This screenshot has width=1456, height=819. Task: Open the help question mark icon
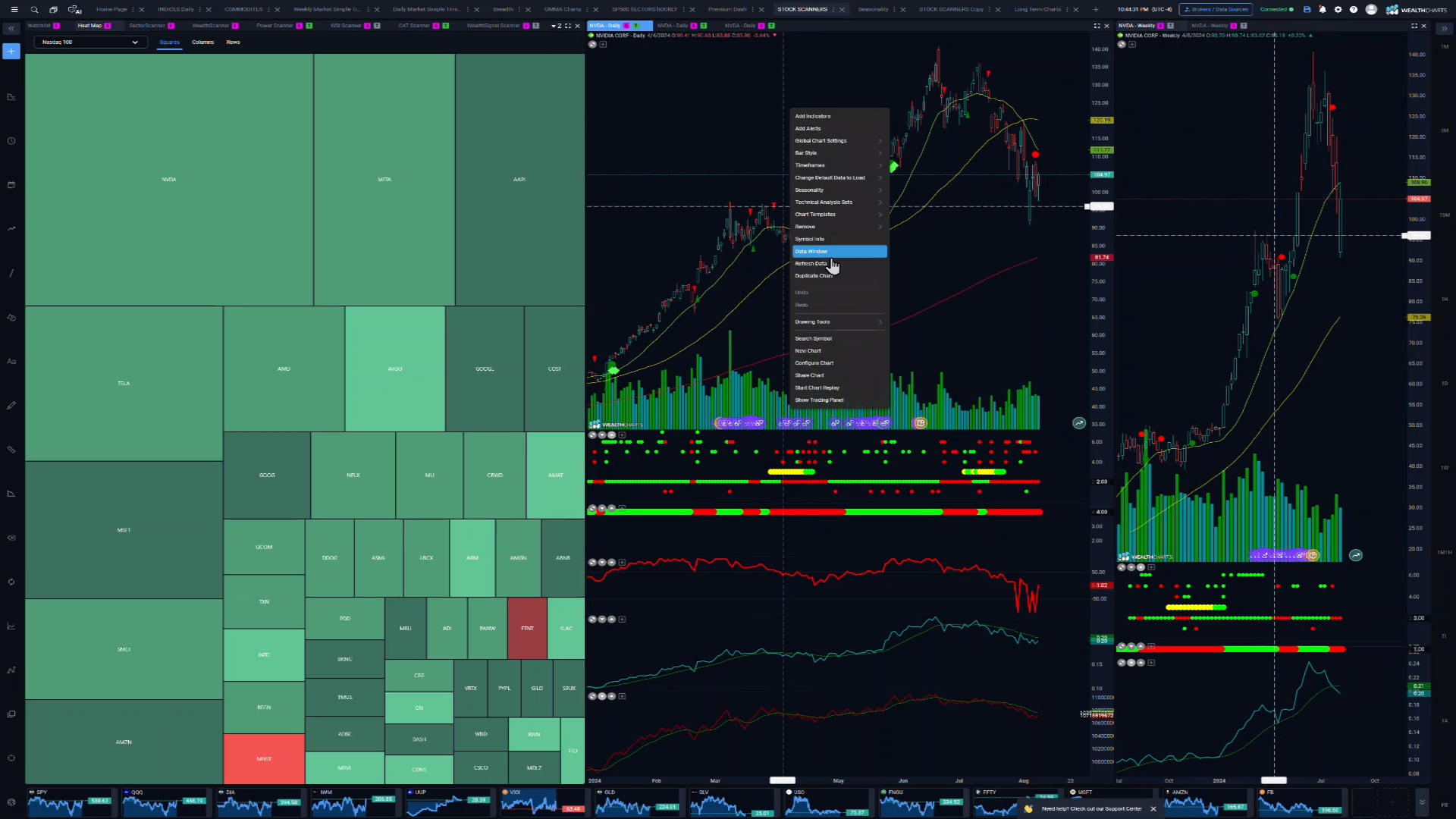pos(1354,9)
